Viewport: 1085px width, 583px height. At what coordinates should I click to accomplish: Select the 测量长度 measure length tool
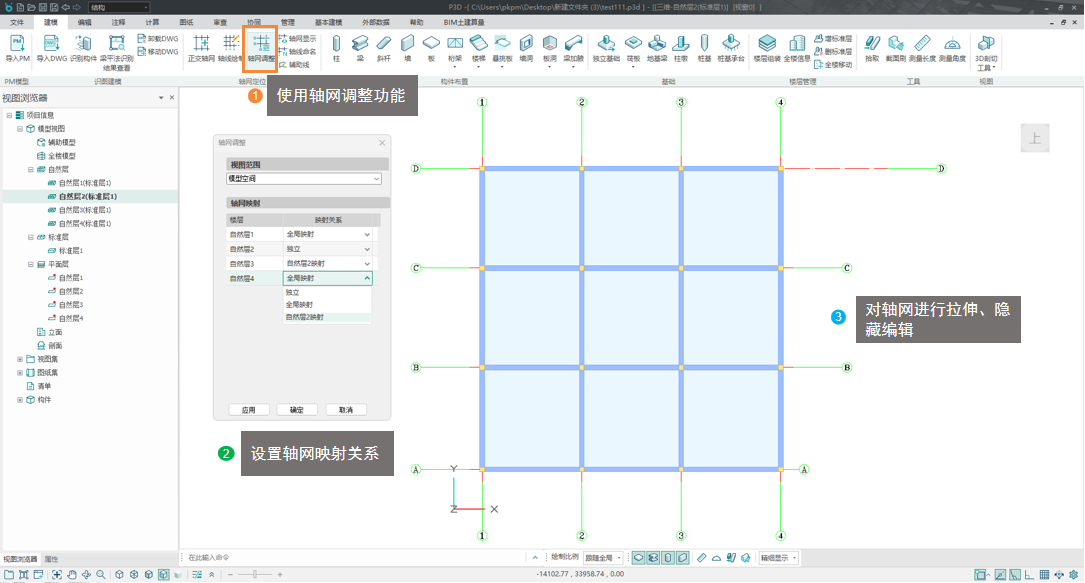(x=922, y=48)
